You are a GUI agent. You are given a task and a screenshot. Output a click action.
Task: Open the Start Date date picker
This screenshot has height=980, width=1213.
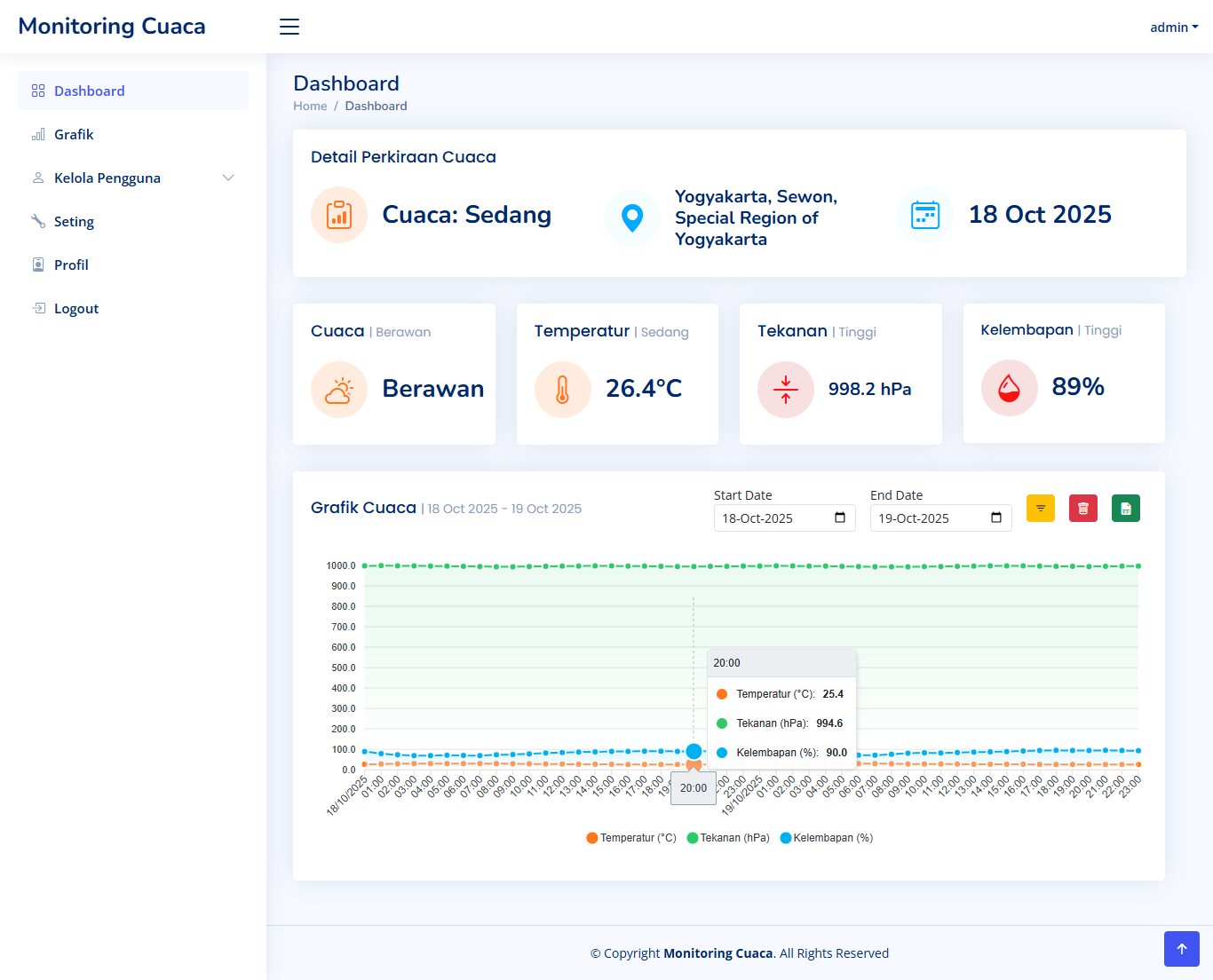pyautogui.click(x=841, y=518)
